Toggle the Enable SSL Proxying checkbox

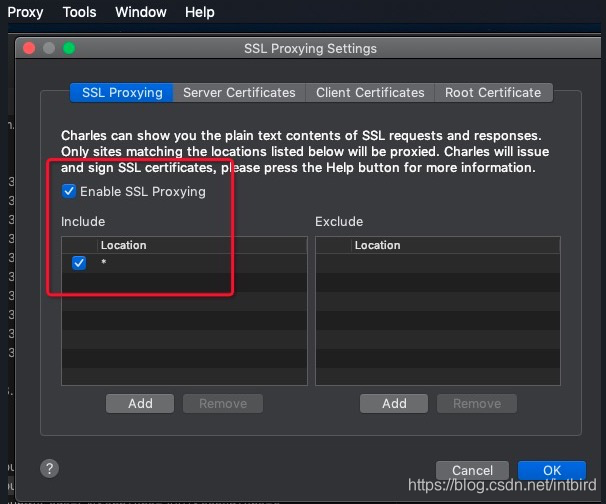pos(69,191)
